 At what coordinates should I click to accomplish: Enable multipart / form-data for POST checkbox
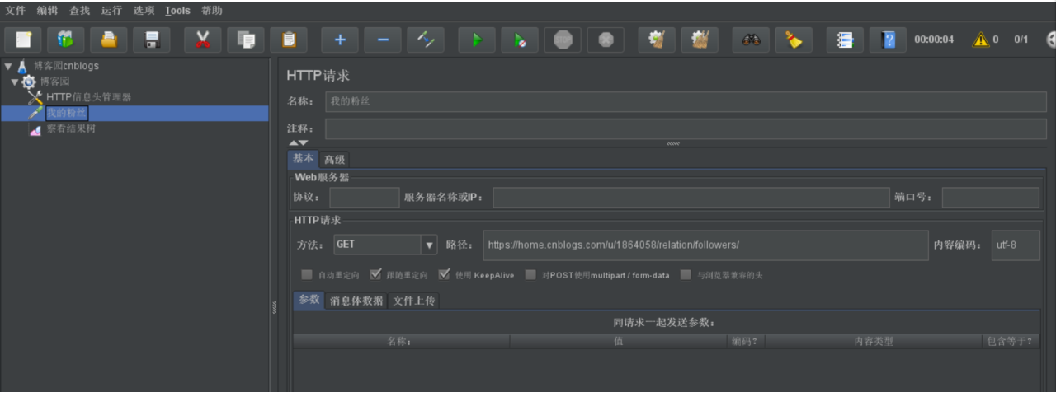(x=531, y=275)
